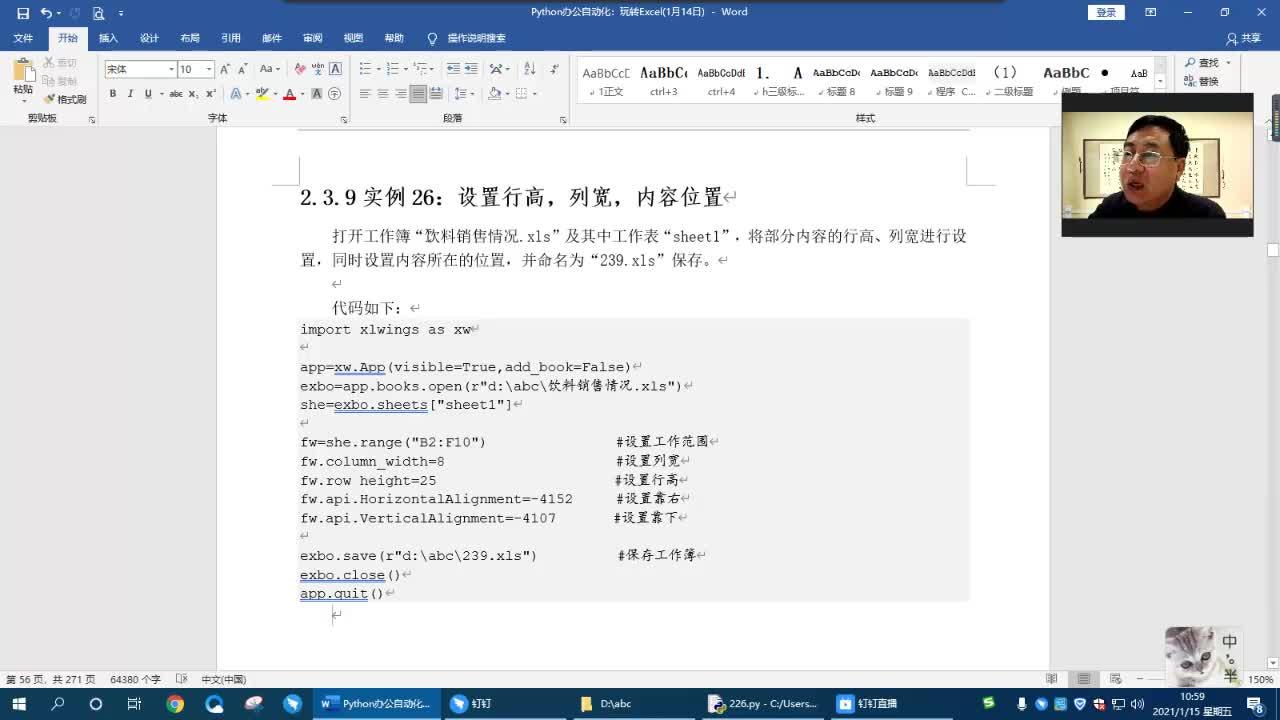This screenshot has width=1280, height=720.
Task: Replace text using 替换
Action: [1201, 81]
